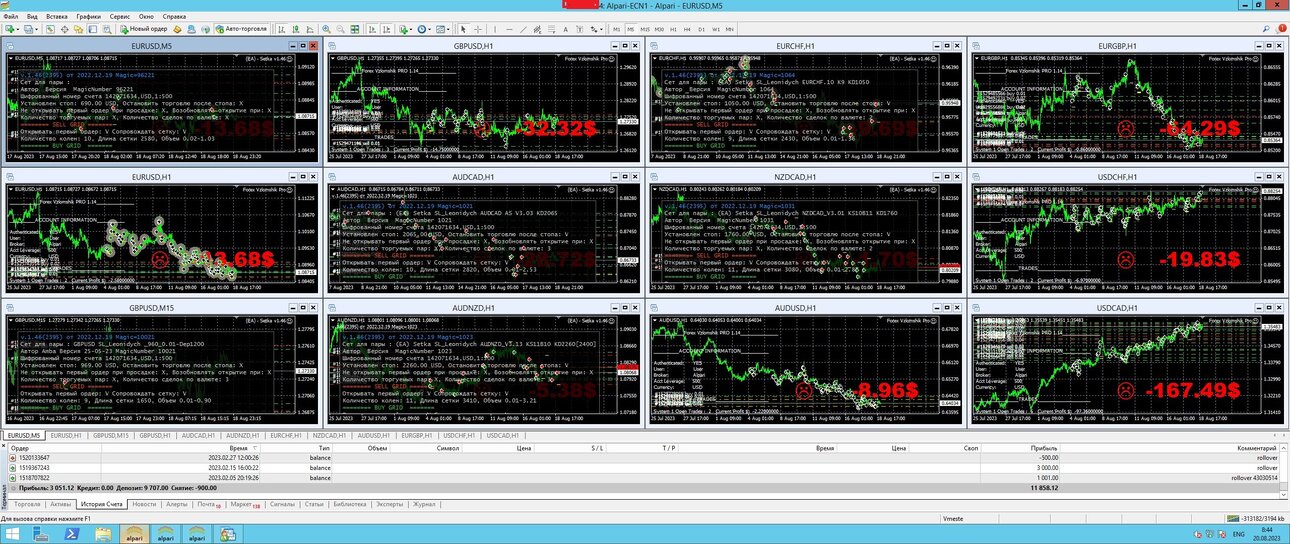The image size is (1290, 544).
Task: Open the Вид menu
Action: click(x=32, y=17)
